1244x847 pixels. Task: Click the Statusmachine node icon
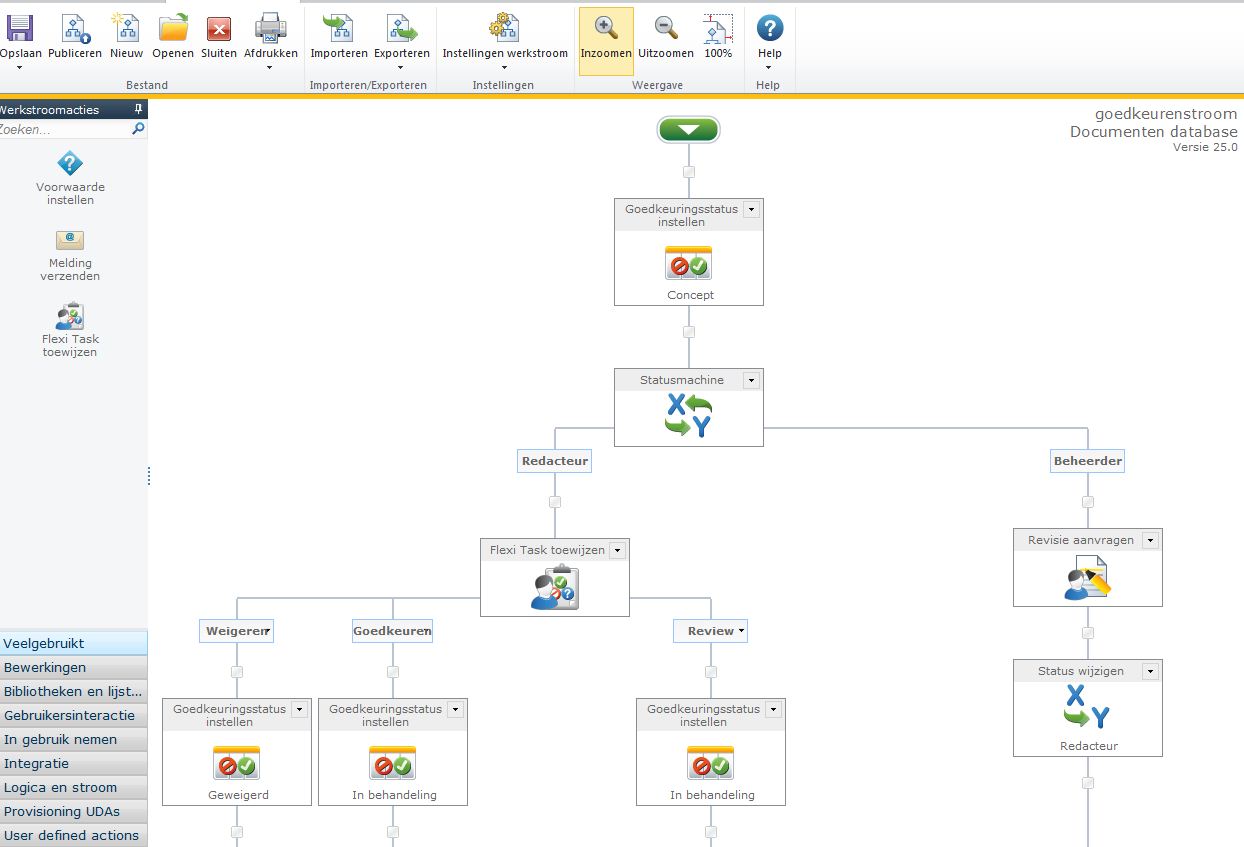pyautogui.click(x=688, y=413)
